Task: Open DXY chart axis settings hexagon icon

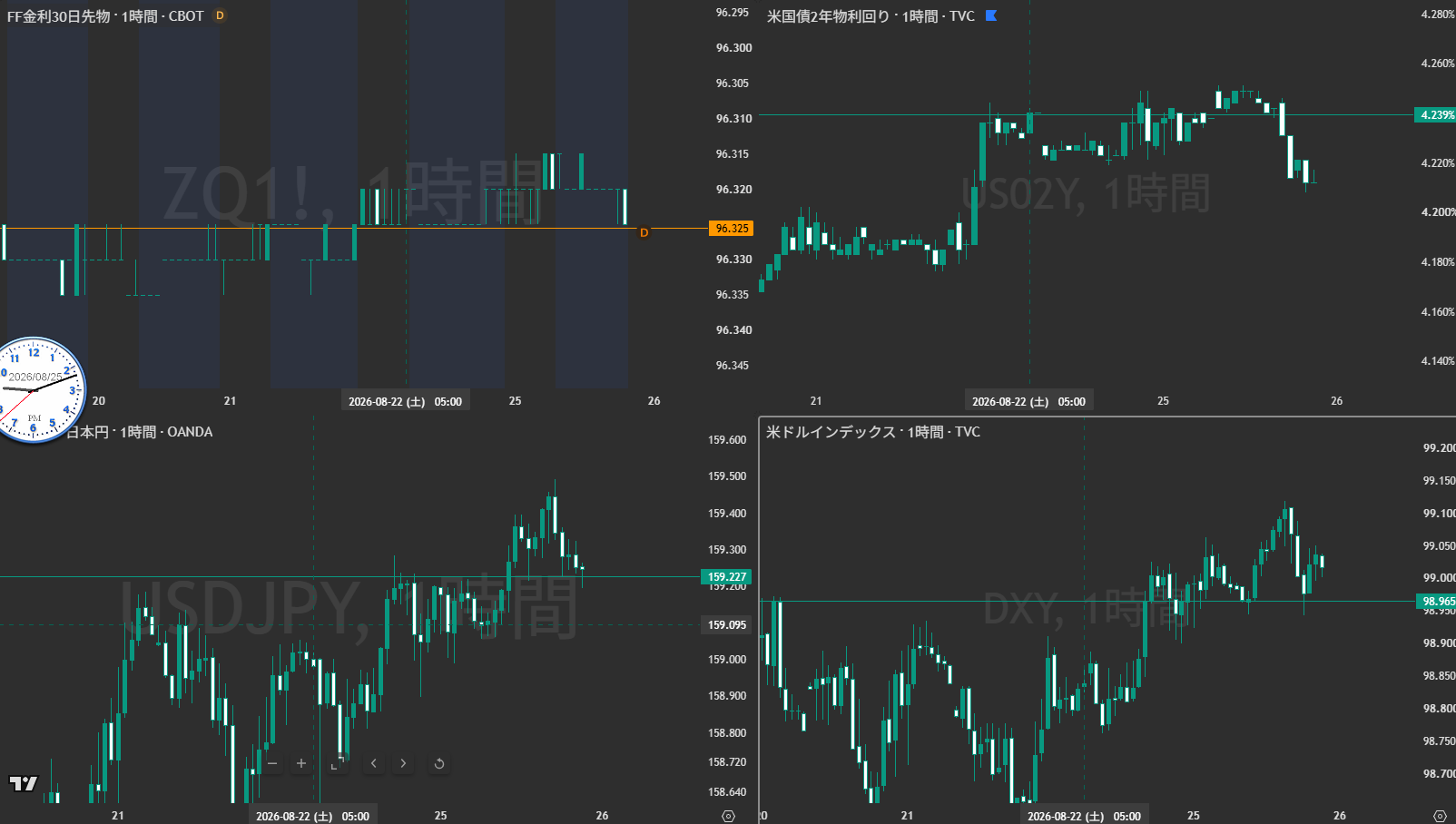Action: [x=1439, y=816]
